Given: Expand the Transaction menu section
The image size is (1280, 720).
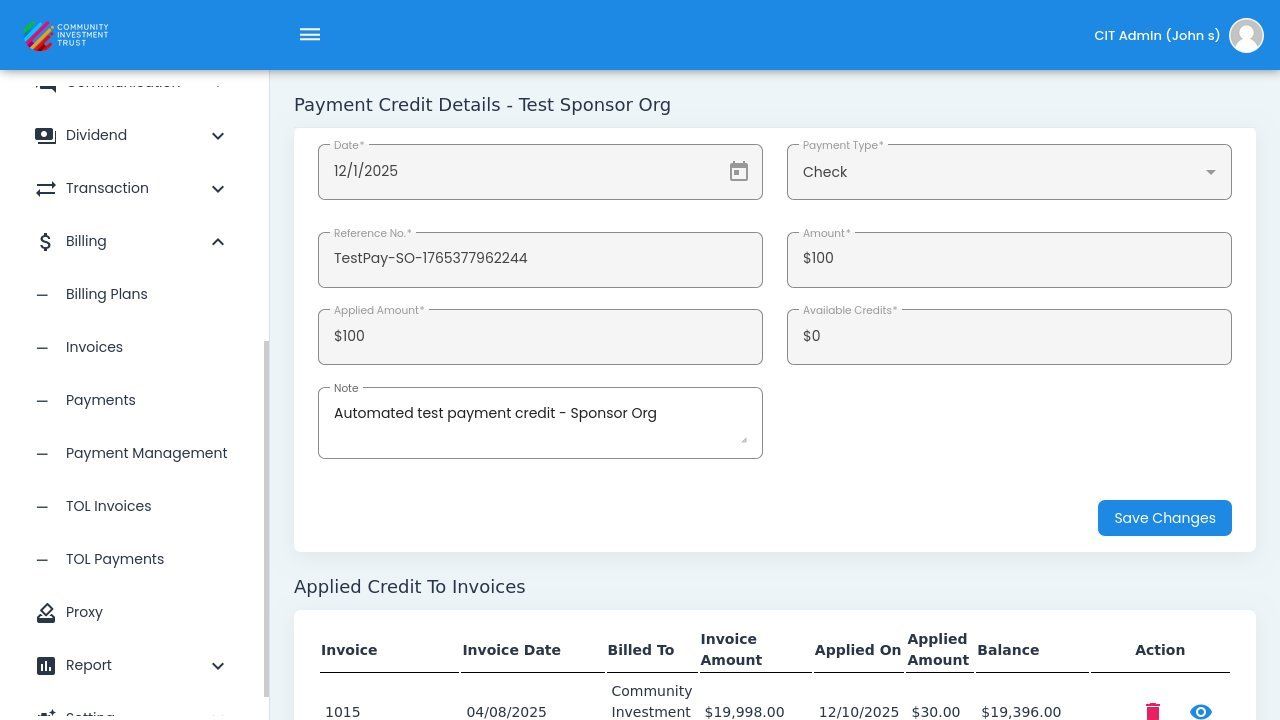Looking at the screenshot, I should coord(218,189).
